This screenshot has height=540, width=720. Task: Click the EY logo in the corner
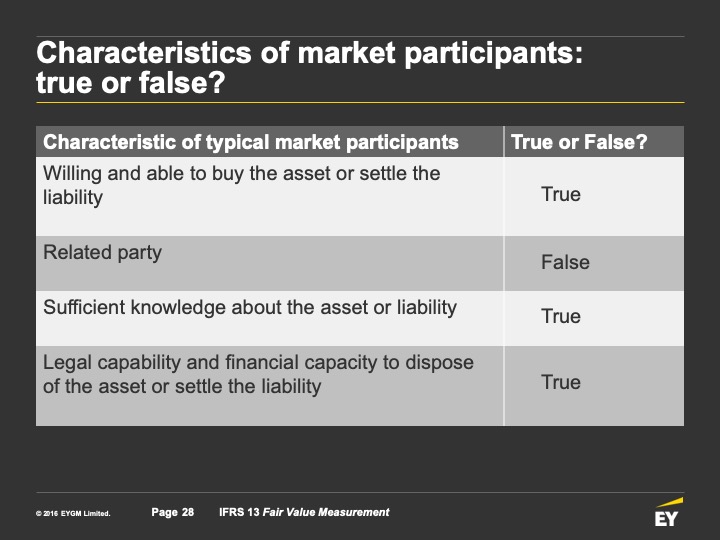(669, 512)
